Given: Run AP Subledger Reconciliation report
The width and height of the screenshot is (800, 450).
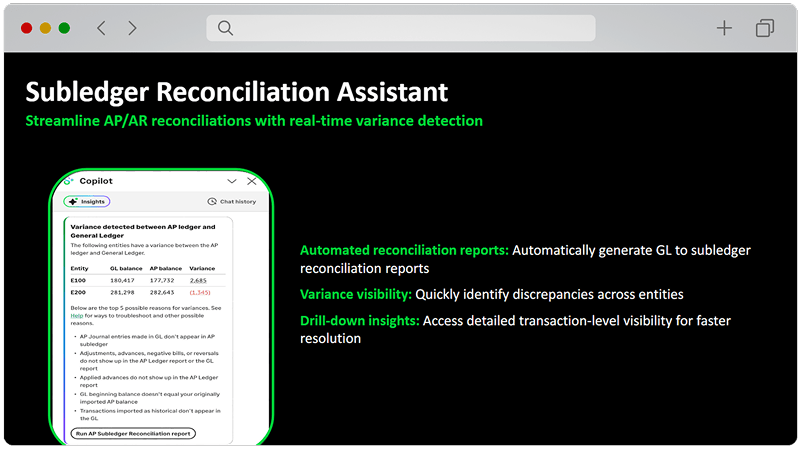Looking at the screenshot, I should (x=133, y=434).
